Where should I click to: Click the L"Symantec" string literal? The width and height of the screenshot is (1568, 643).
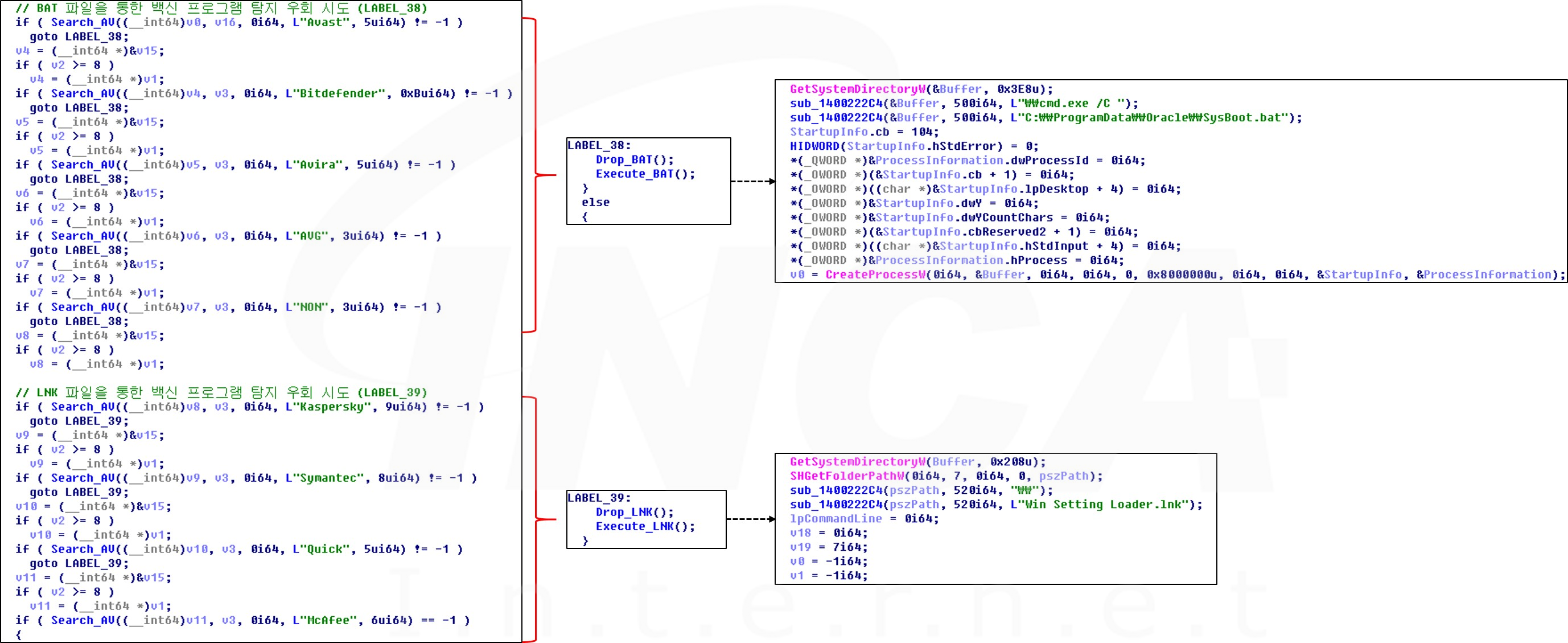click(324, 478)
